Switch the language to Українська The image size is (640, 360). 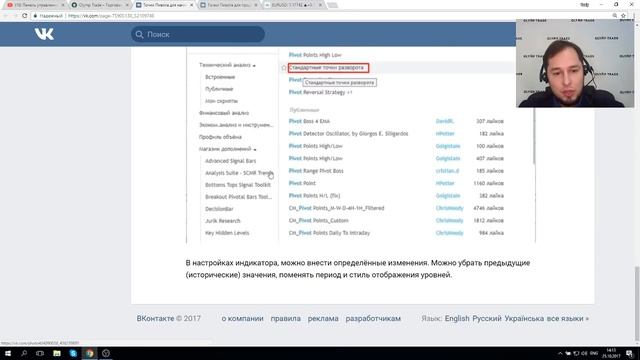524,318
